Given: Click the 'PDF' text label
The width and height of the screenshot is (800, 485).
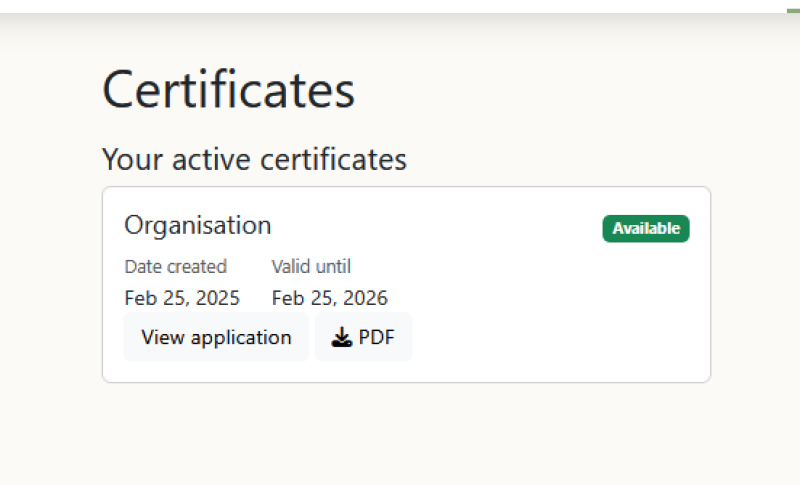Looking at the screenshot, I should point(377,338).
